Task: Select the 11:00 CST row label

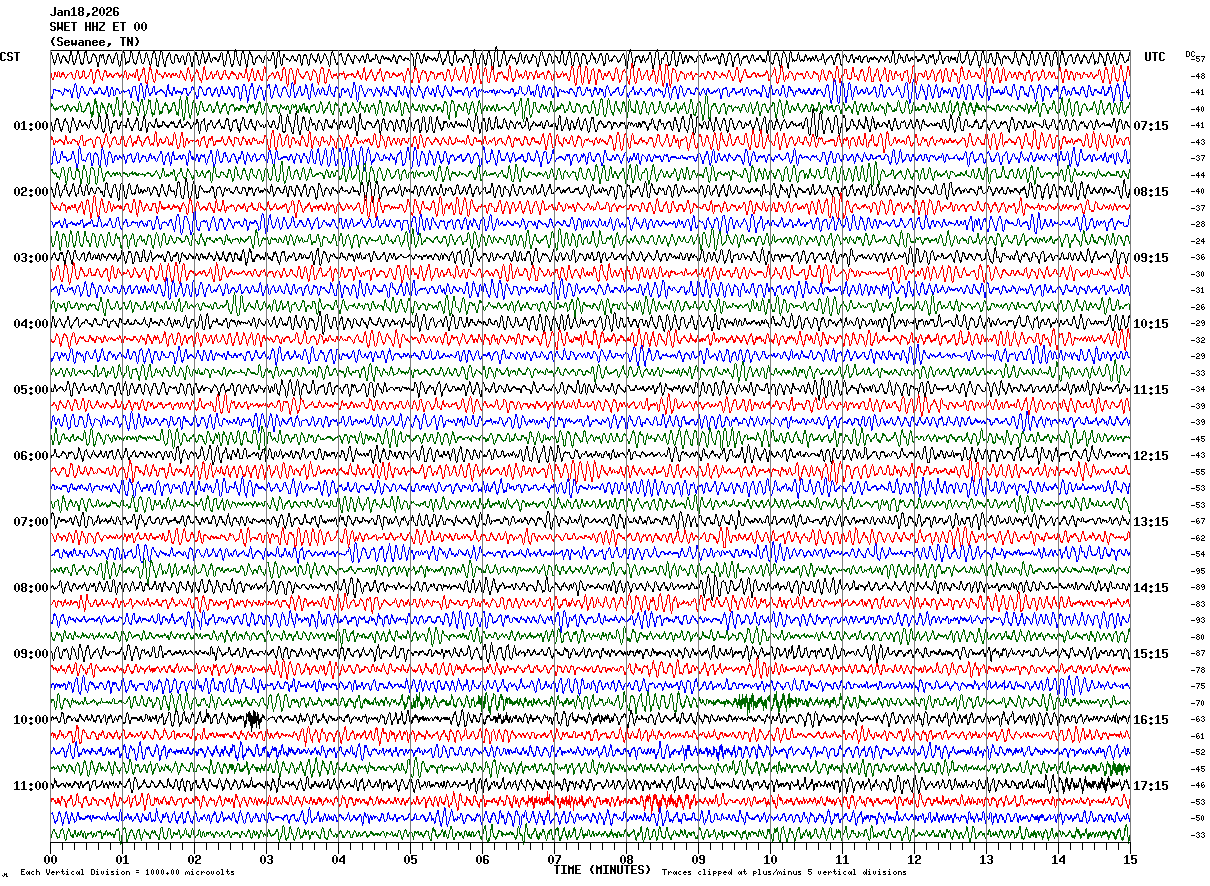Action: 31,786
